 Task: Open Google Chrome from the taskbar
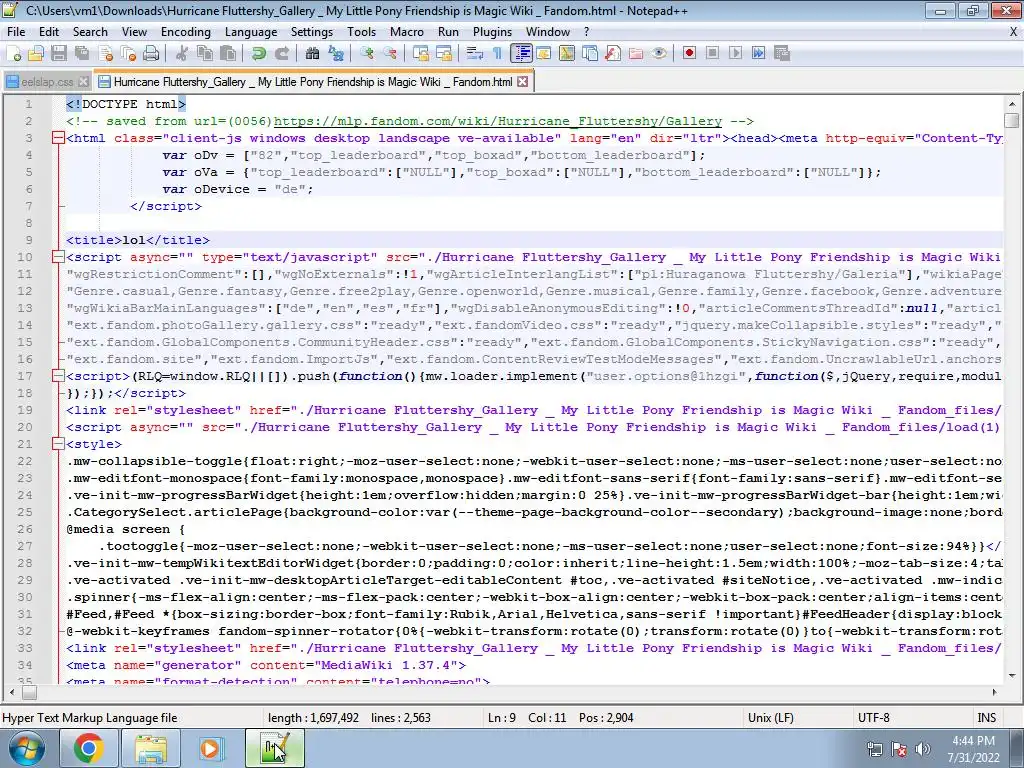coord(88,748)
